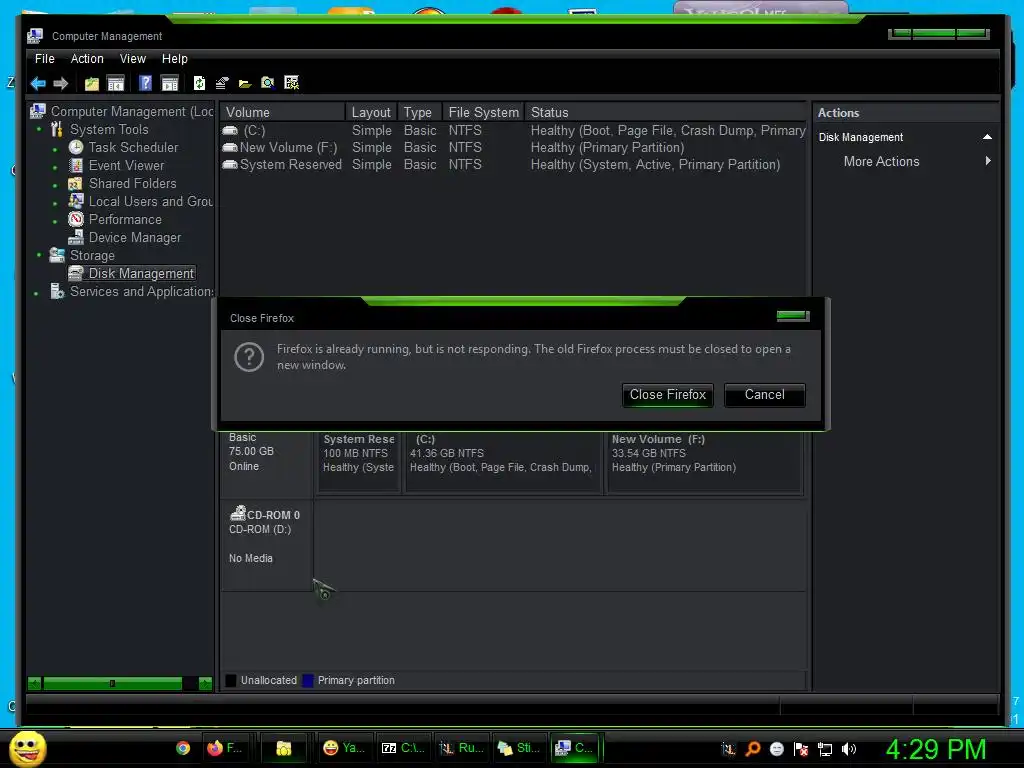Click the tree scrollbar left arrow
This screenshot has height=768, width=1024.
coord(35,683)
